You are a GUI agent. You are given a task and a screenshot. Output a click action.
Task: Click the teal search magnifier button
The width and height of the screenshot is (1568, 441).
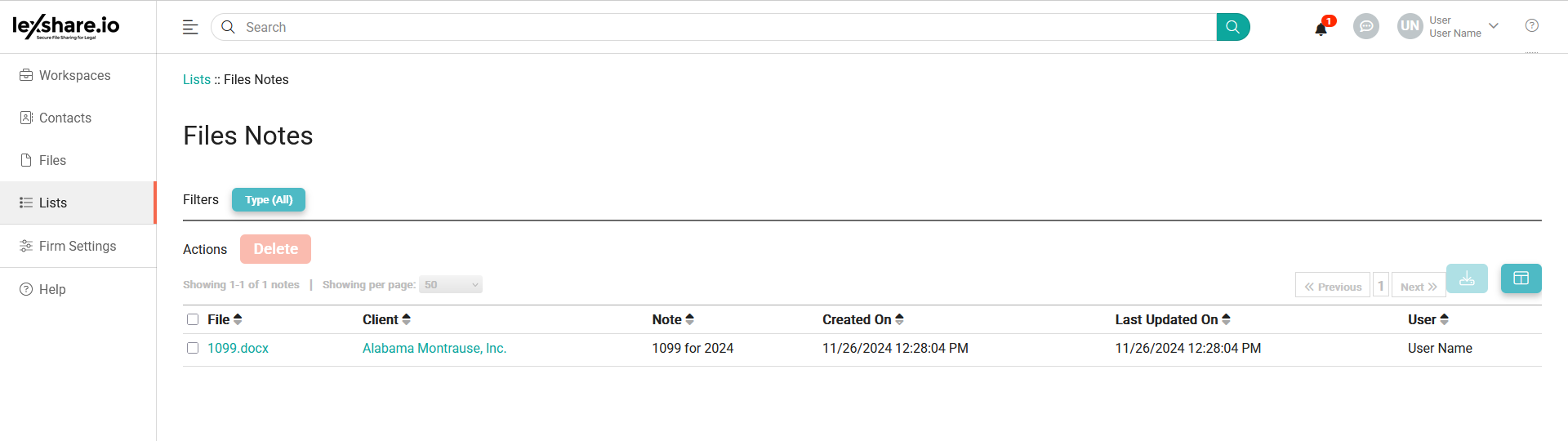pos(1232,27)
